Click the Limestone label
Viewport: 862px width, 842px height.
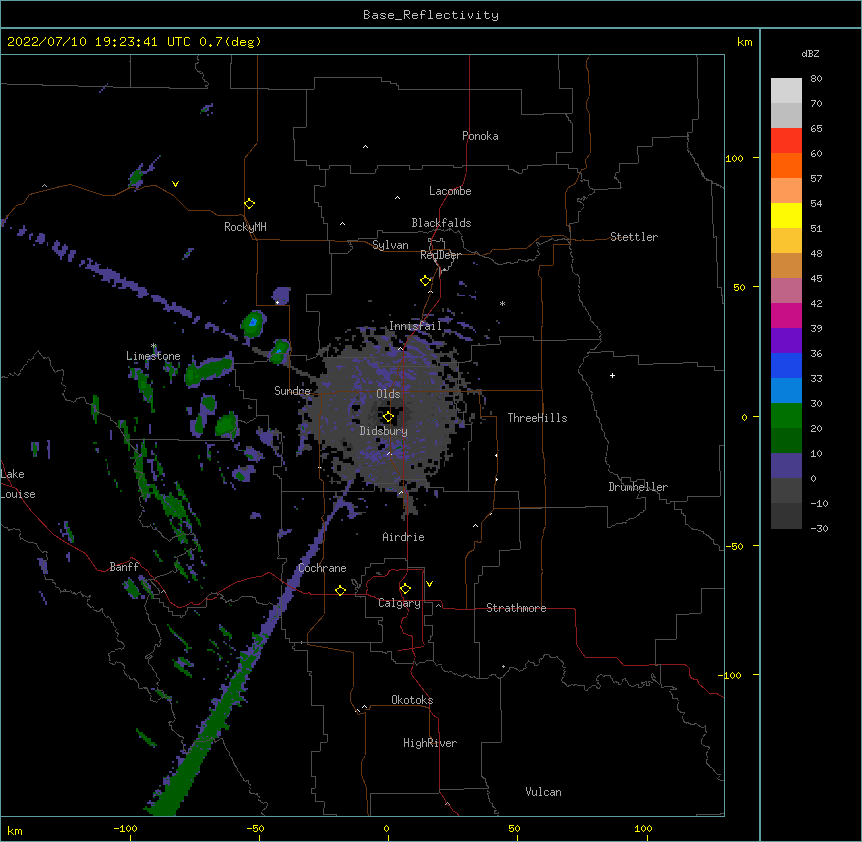(x=153, y=356)
